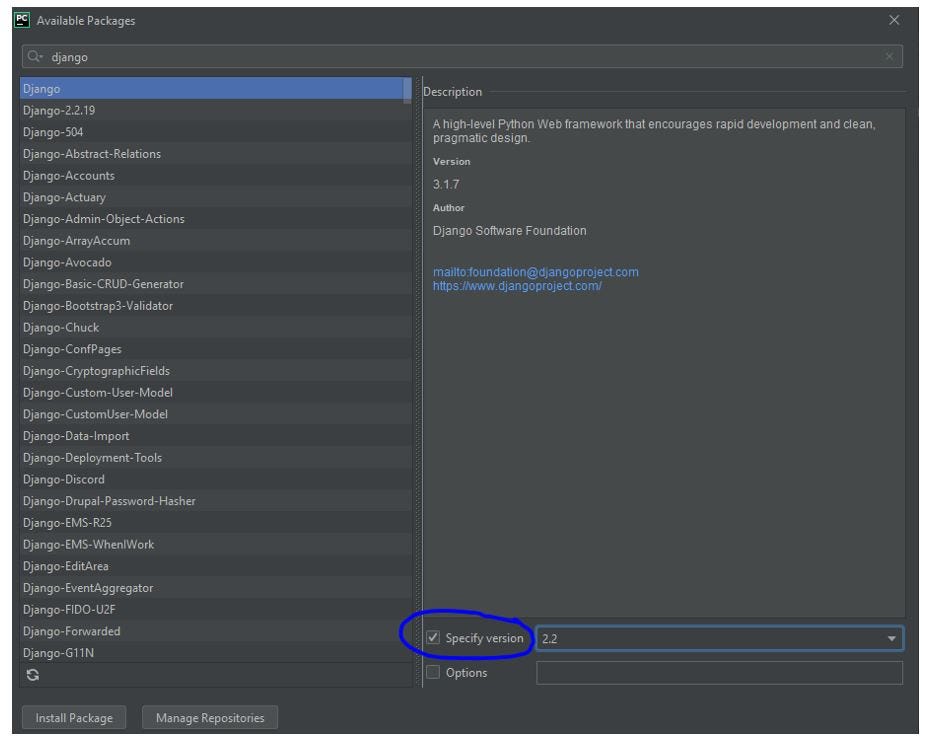
Task: Choose Django-Admin-Object-Actions from the list
Action: (x=103, y=219)
